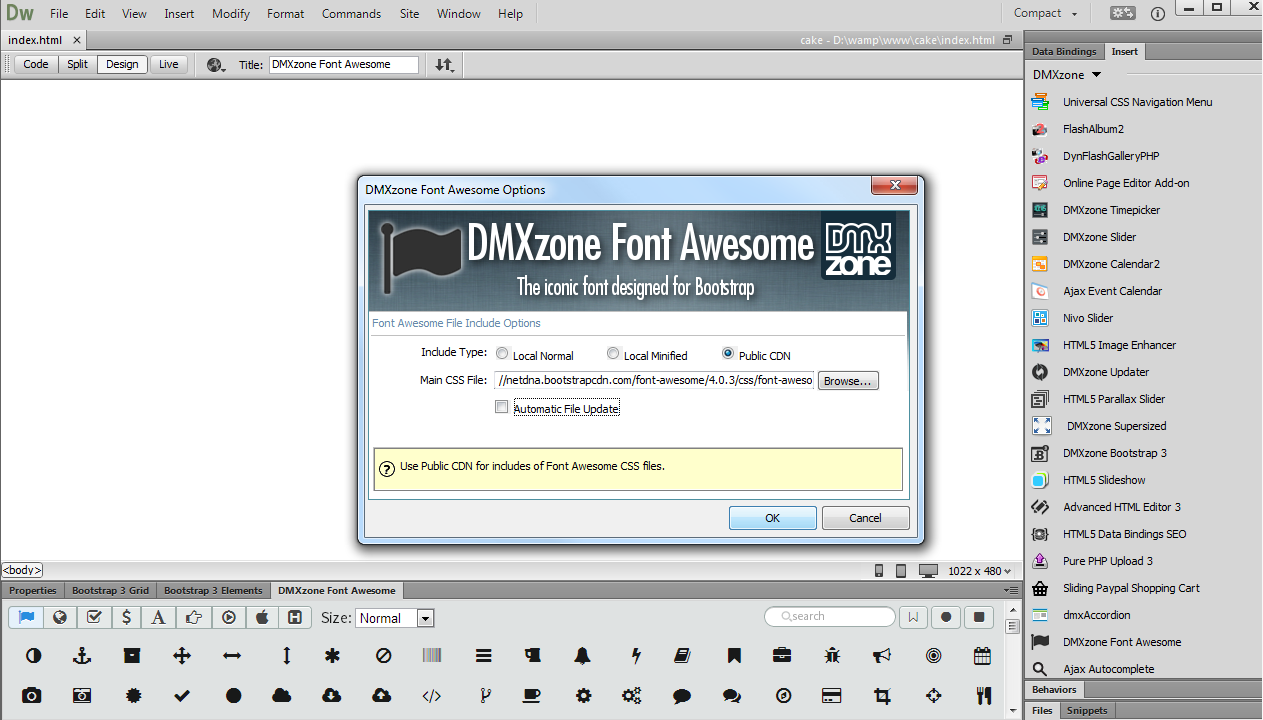
Task: Open the Commands menu
Action: [351, 14]
